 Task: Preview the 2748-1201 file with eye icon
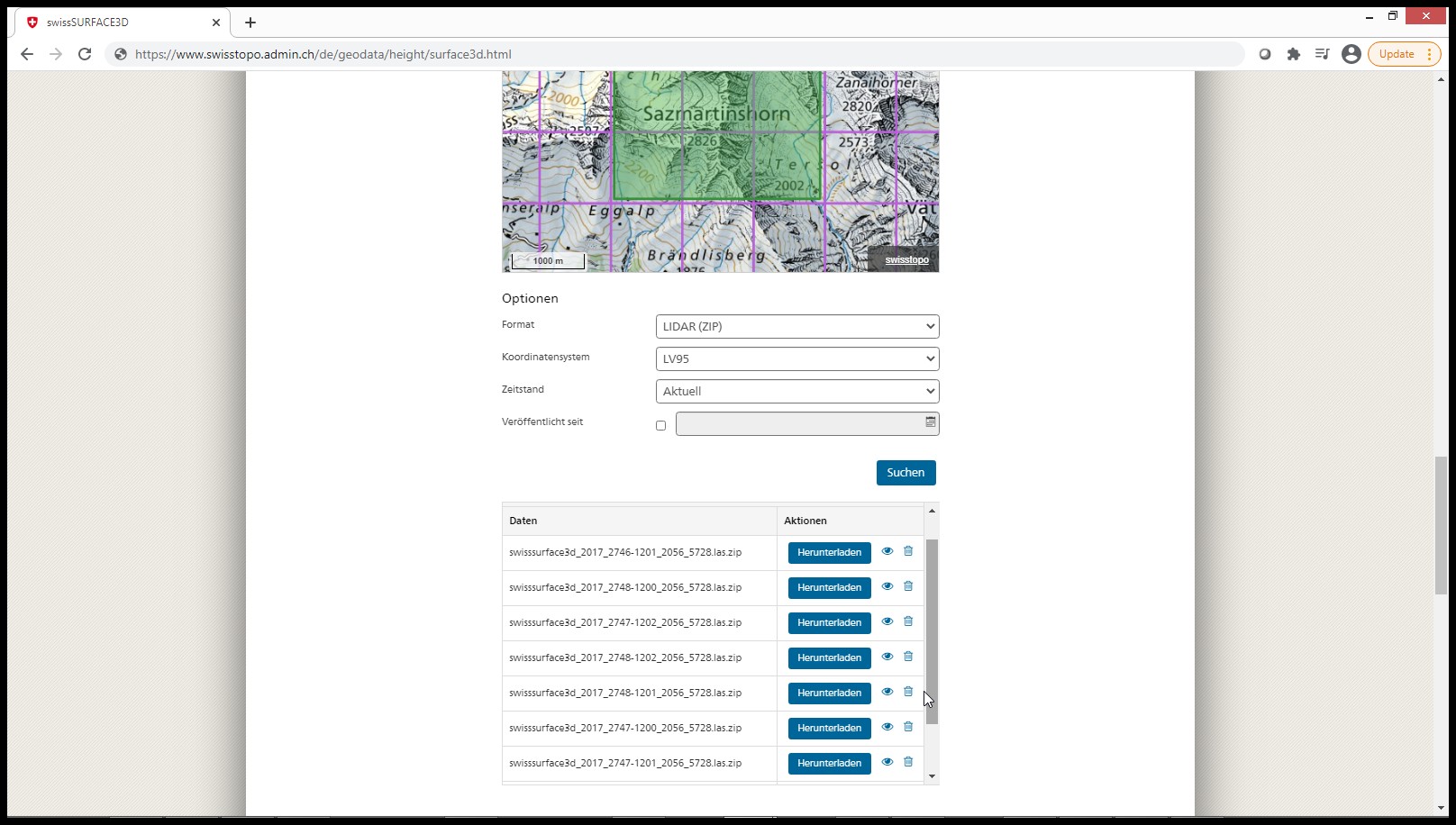point(887,692)
